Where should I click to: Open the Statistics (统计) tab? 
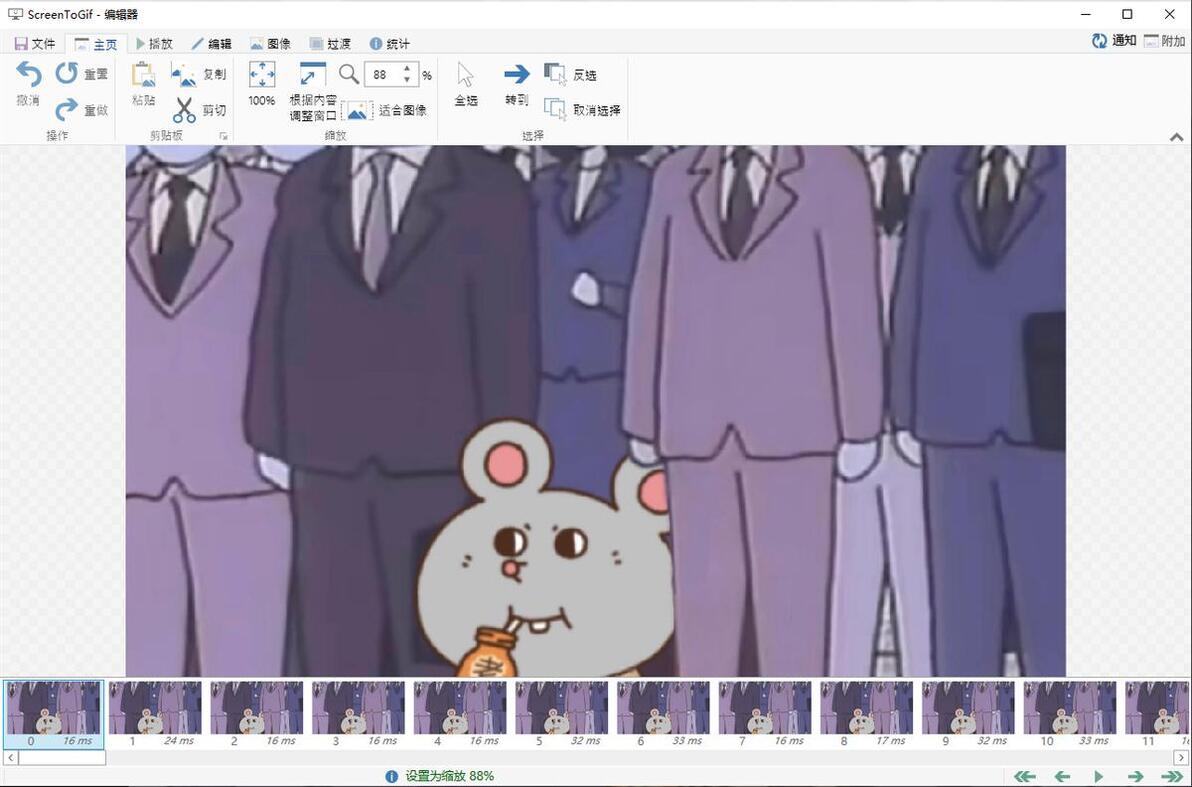tap(389, 44)
